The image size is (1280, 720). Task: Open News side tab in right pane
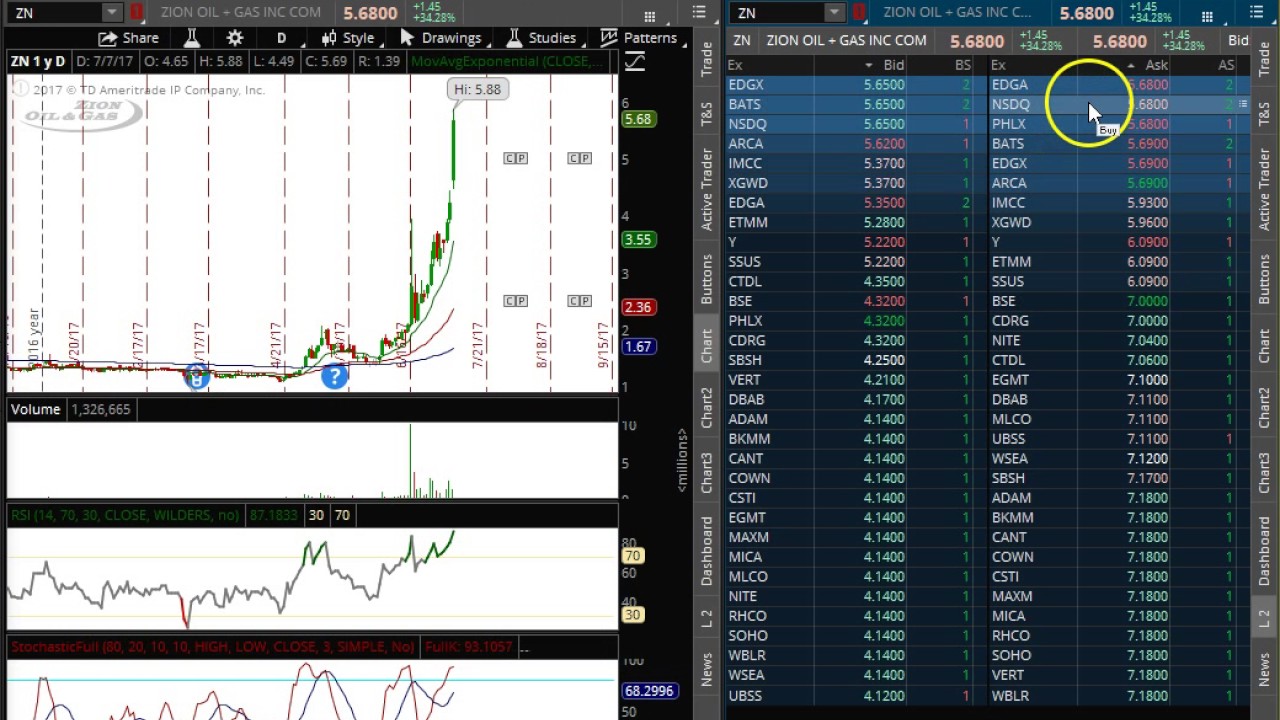(1265, 669)
